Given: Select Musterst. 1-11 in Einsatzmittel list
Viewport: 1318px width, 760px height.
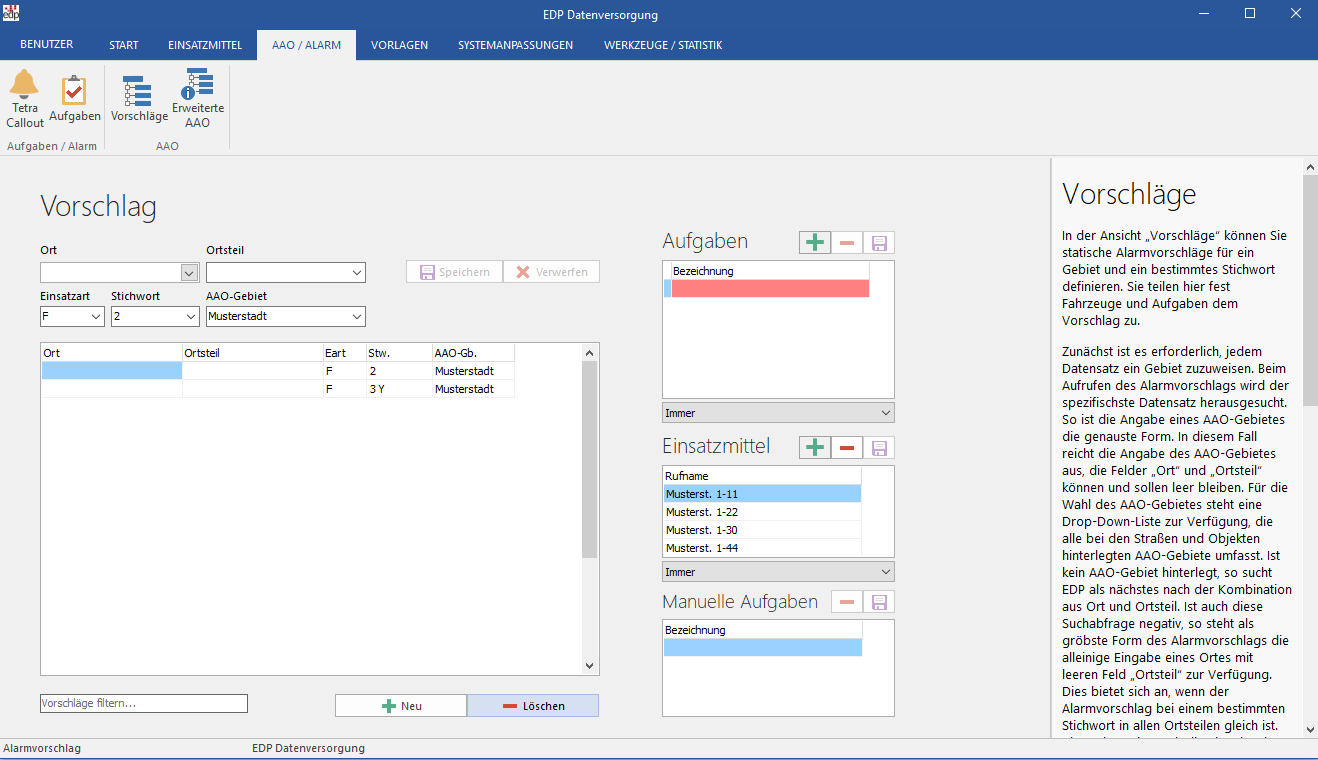Looking at the screenshot, I should (761, 494).
